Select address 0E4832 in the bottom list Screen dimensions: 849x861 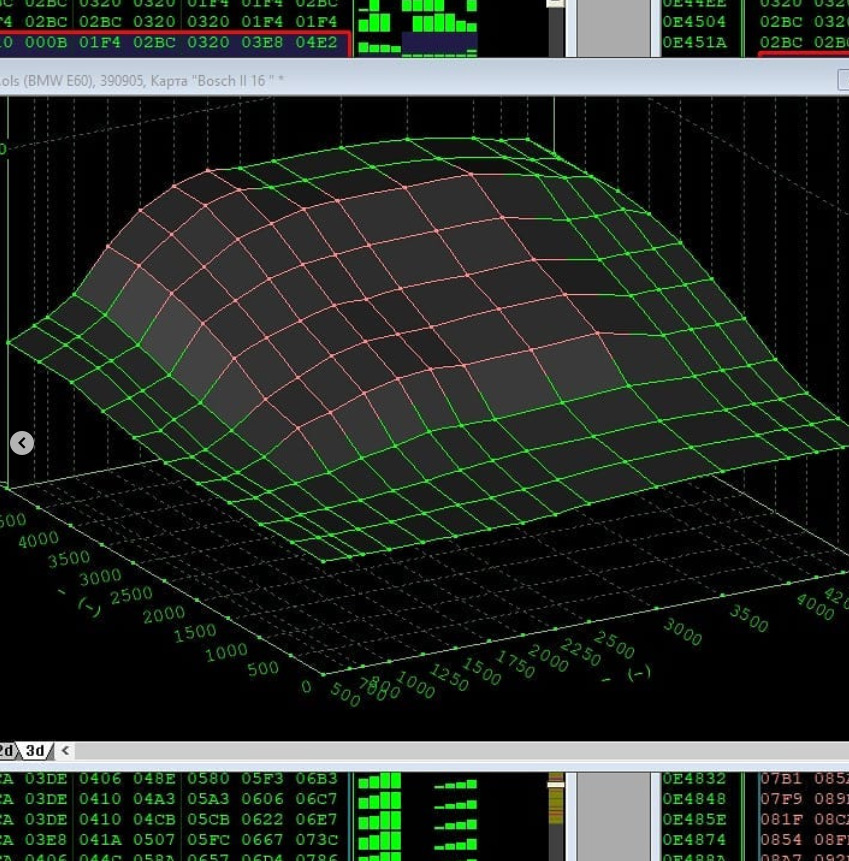pyautogui.click(x=694, y=778)
